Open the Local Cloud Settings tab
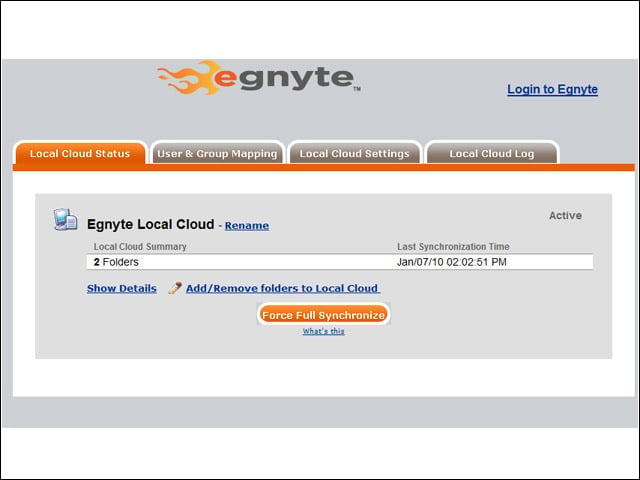The width and height of the screenshot is (640, 480). (354, 153)
